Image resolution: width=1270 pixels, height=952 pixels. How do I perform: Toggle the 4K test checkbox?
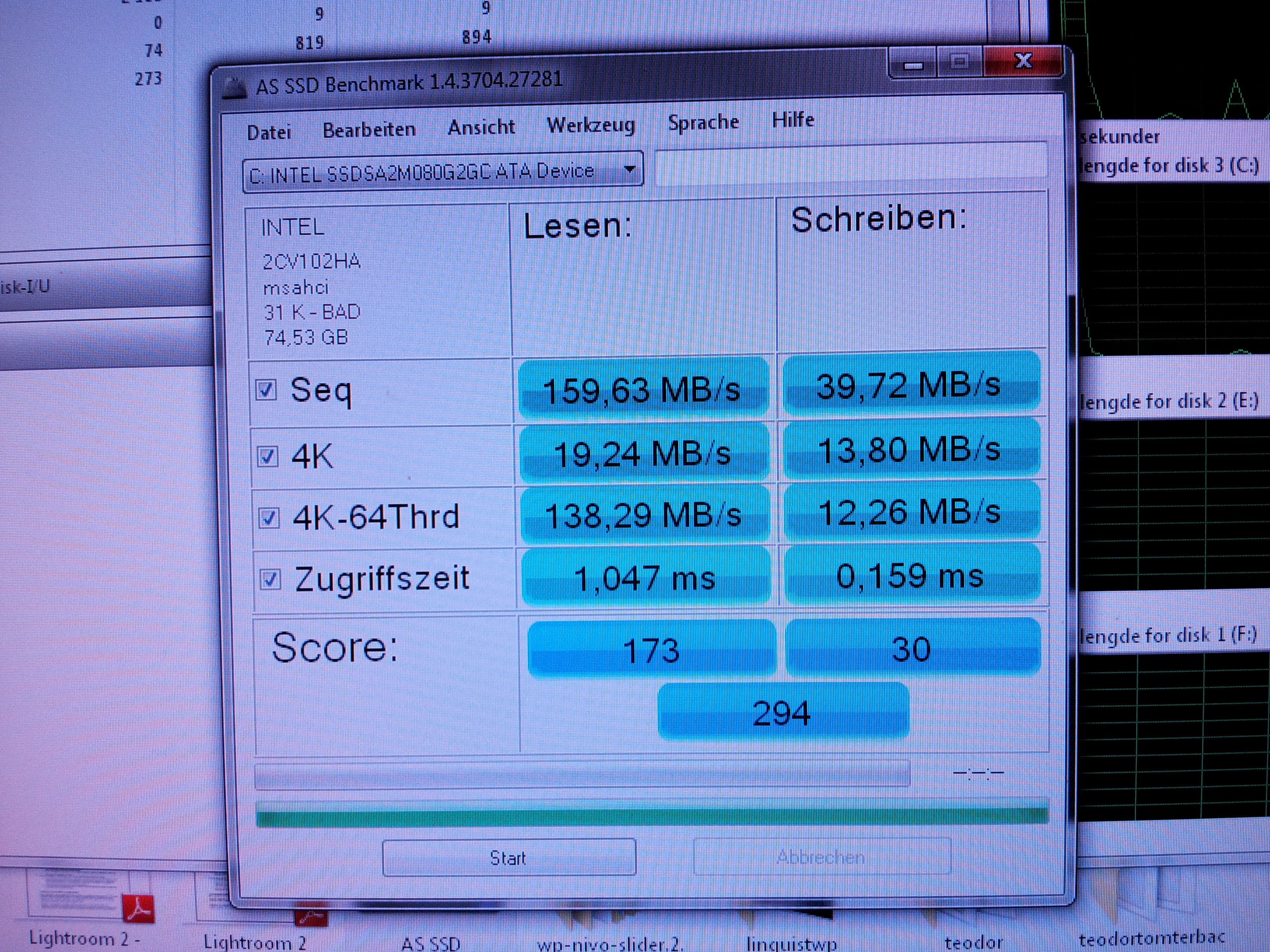[267, 457]
